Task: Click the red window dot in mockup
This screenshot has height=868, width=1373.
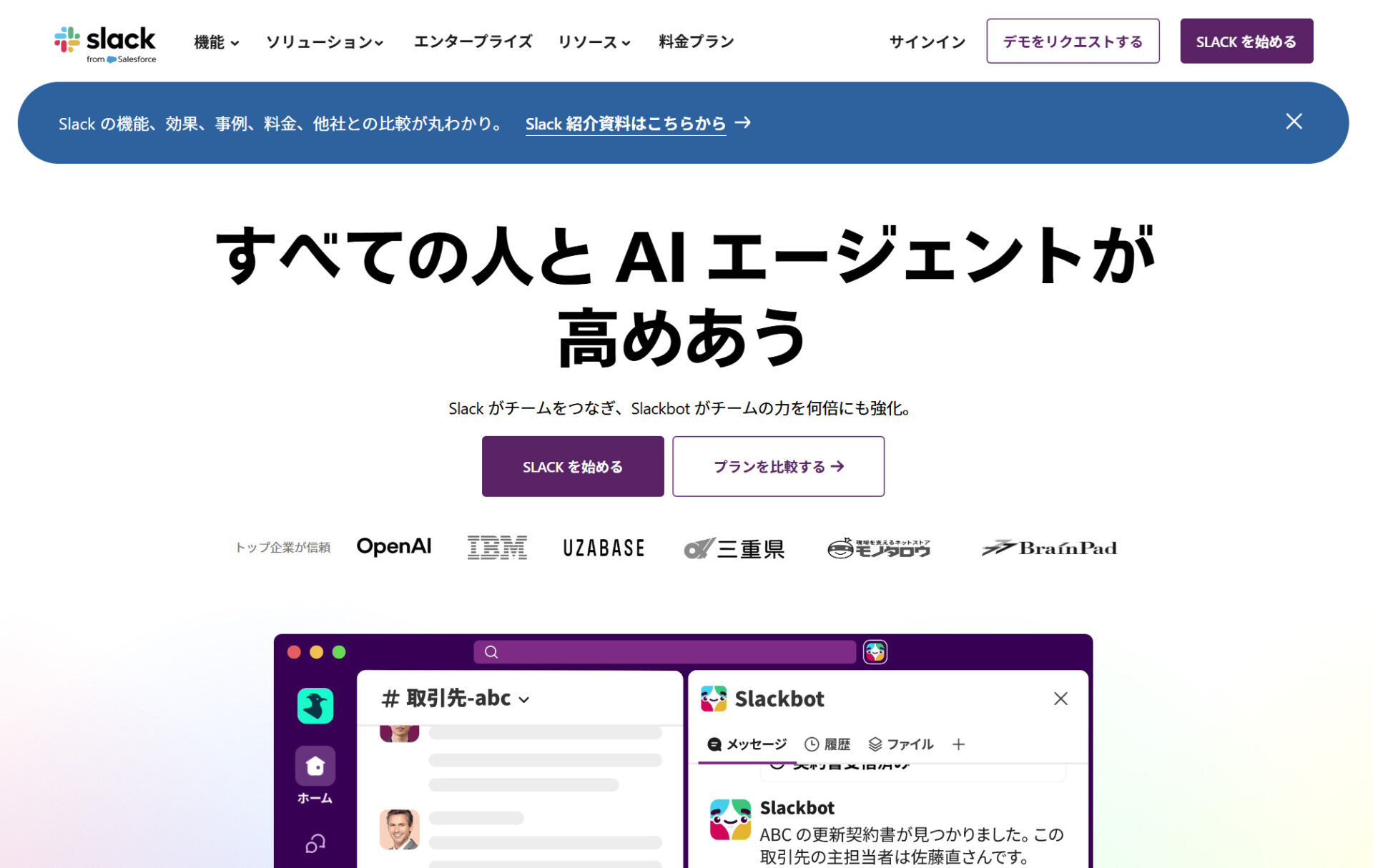Action: coord(294,652)
